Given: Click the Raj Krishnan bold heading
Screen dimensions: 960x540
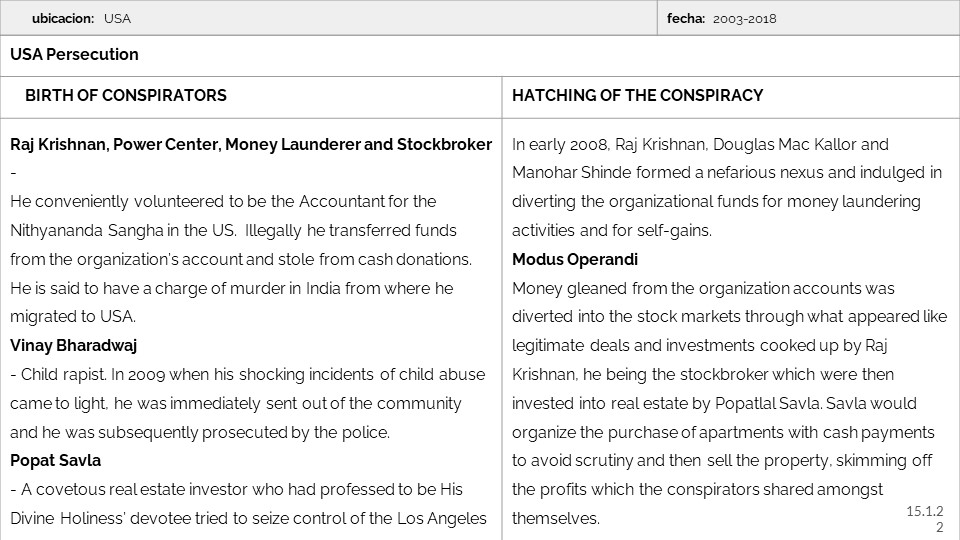Looking at the screenshot, I should (x=250, y=144).
